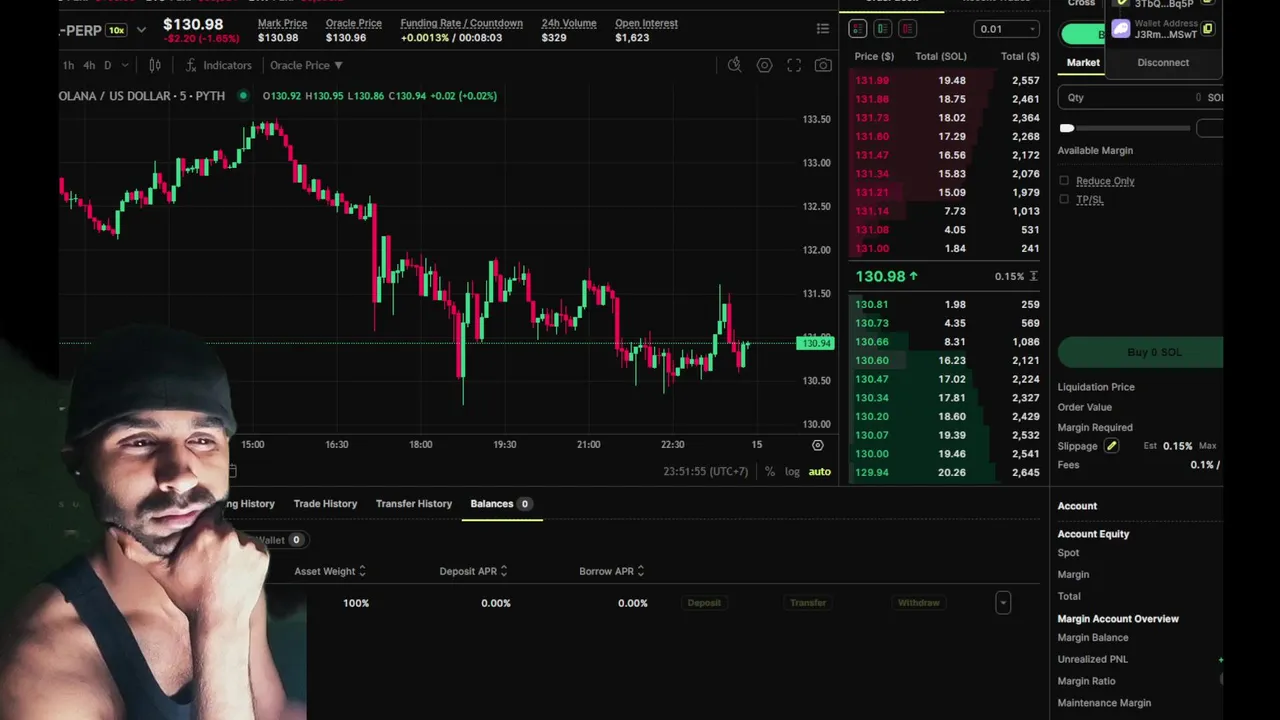Click the 131.00 ask price row
The image size is (1280, 720).
coord(945,248)
